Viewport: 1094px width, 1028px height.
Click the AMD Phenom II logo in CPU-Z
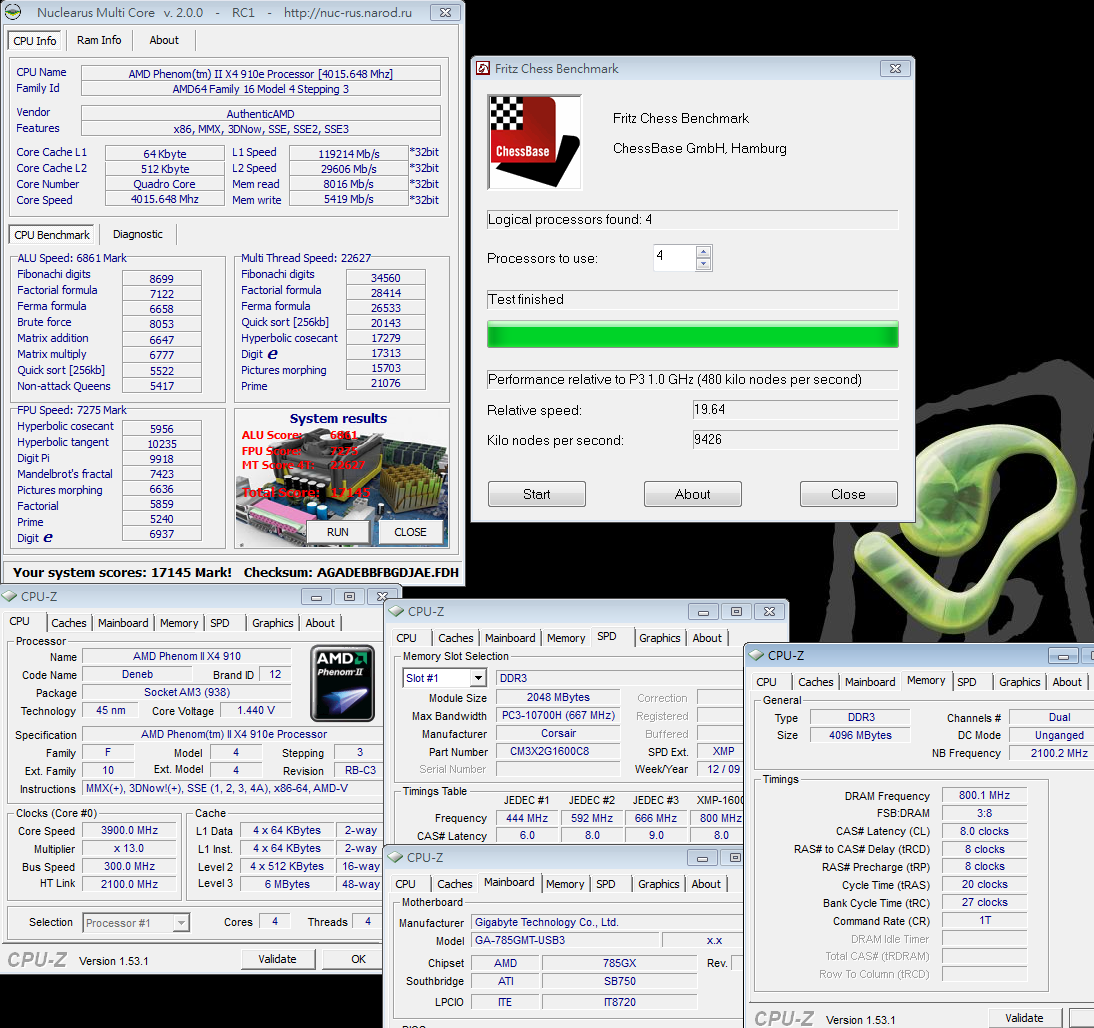(343, 683)
